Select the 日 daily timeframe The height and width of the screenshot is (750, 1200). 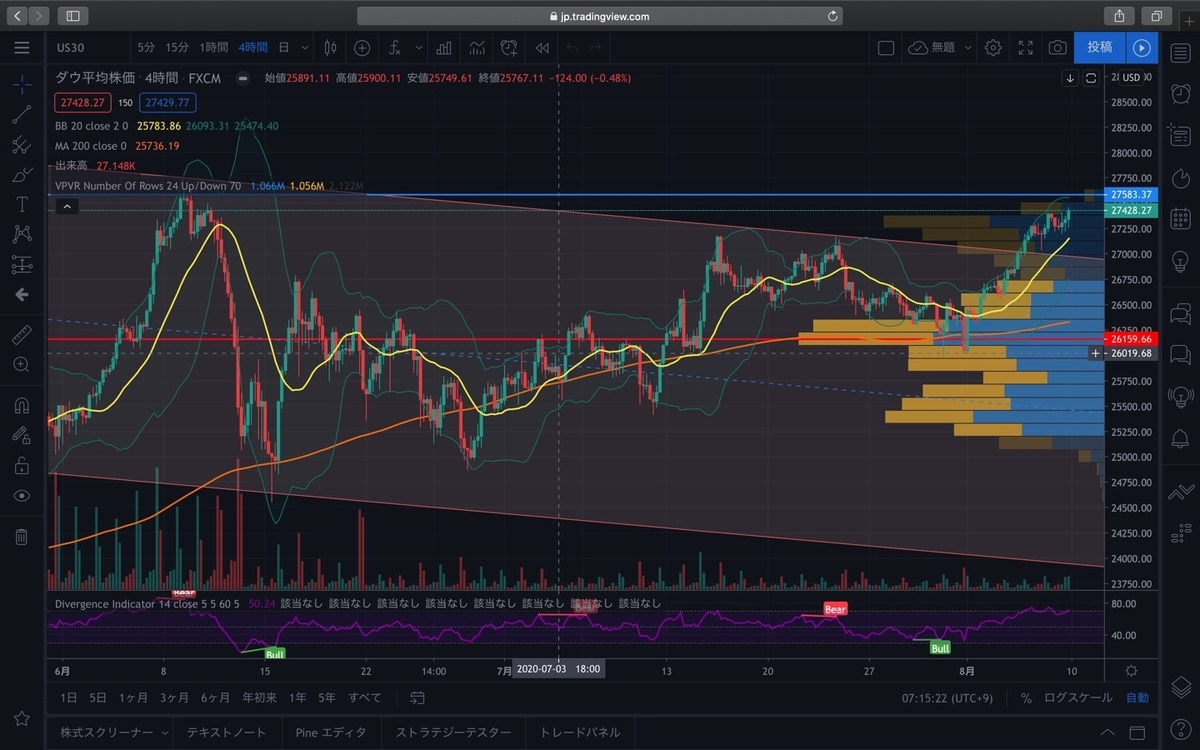point(284,47)
